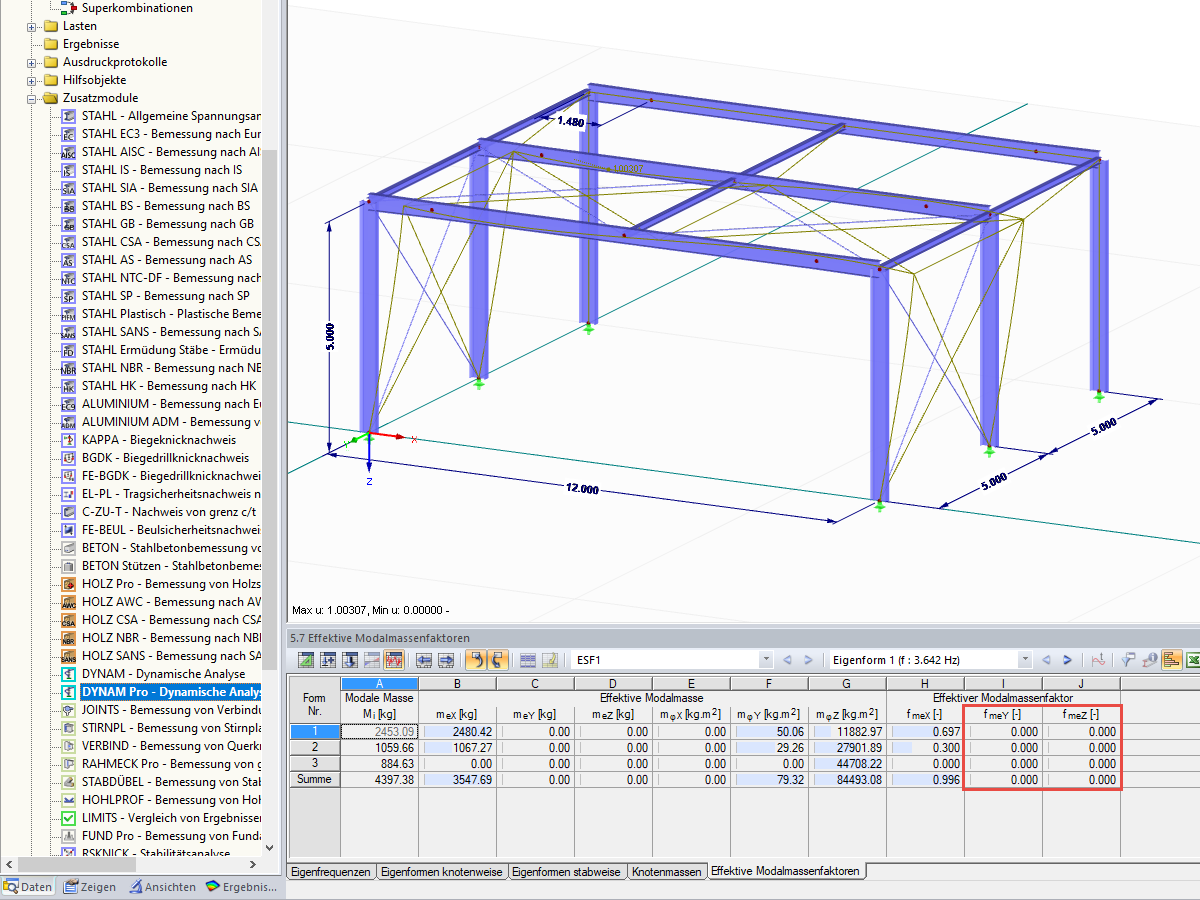
Task: Click the table grid settings icon
Action: [x=527, y=660]
